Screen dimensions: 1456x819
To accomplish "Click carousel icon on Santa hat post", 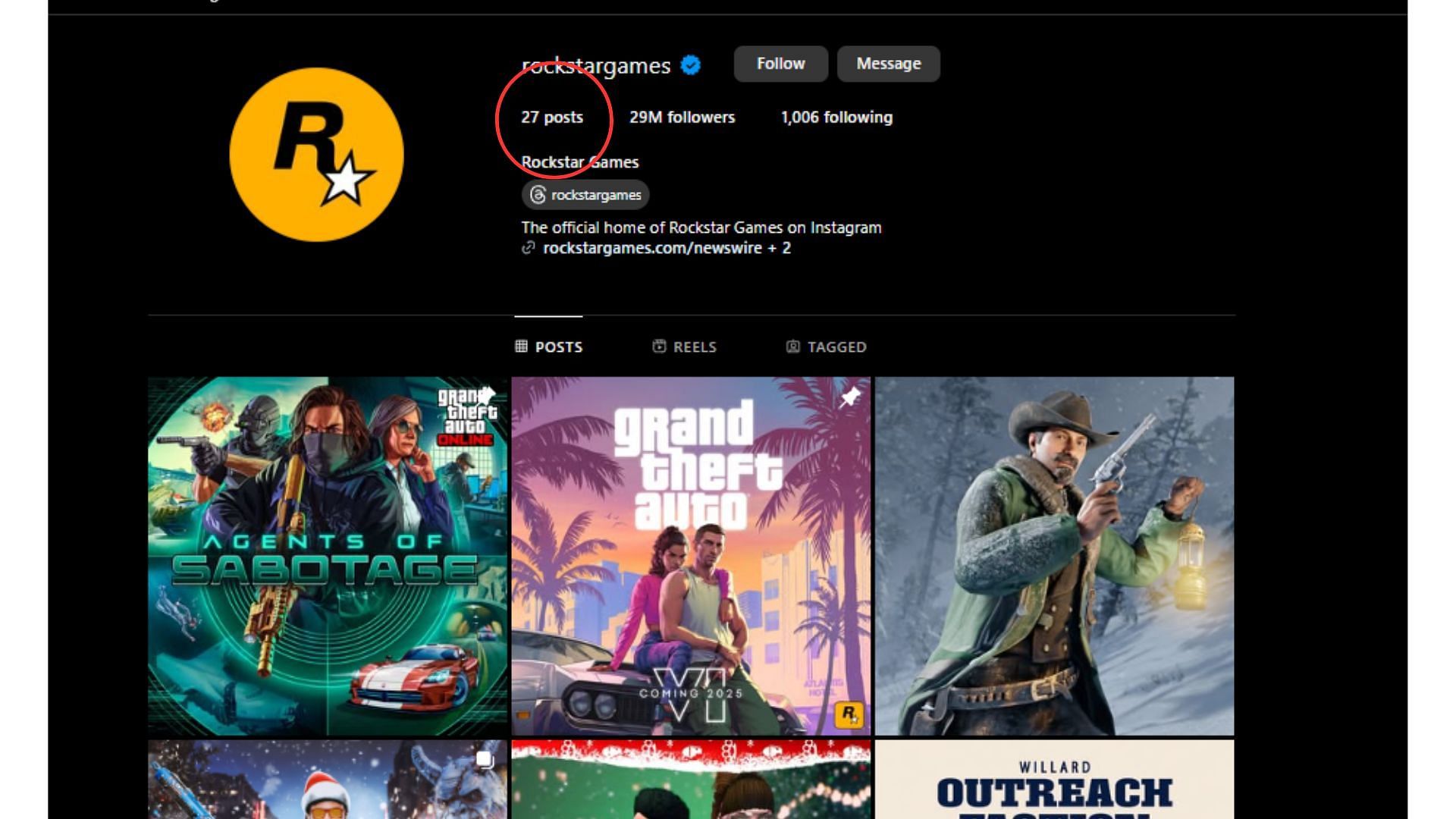I will (485, 760).
